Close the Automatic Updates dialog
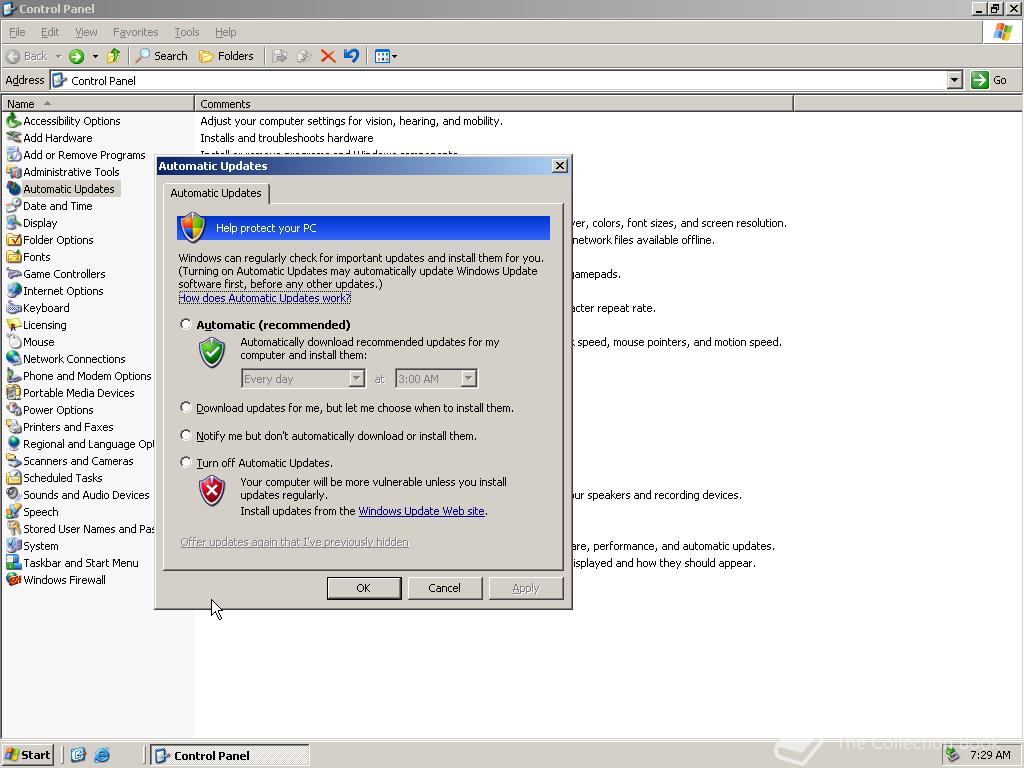This screenshot has height=768, width=1024. click(560, 166)
